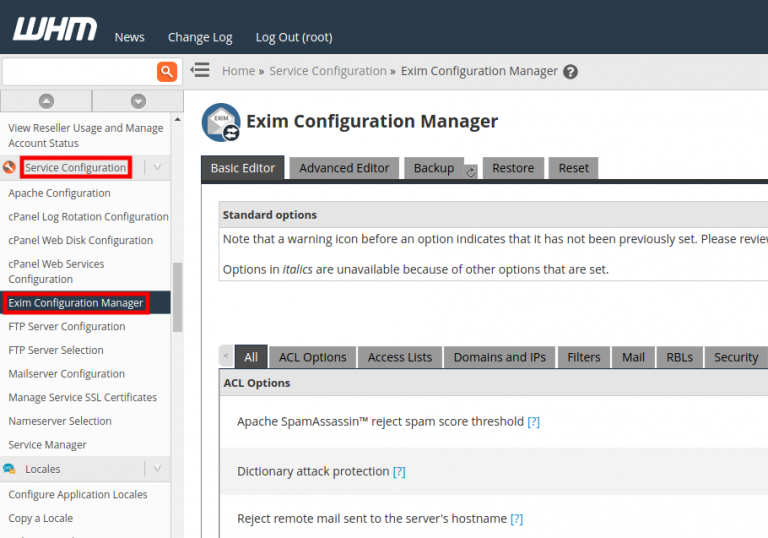This screenshot has height=538, width=768.
Task: Open Mailserver Configuration
Action: [66, 373]
